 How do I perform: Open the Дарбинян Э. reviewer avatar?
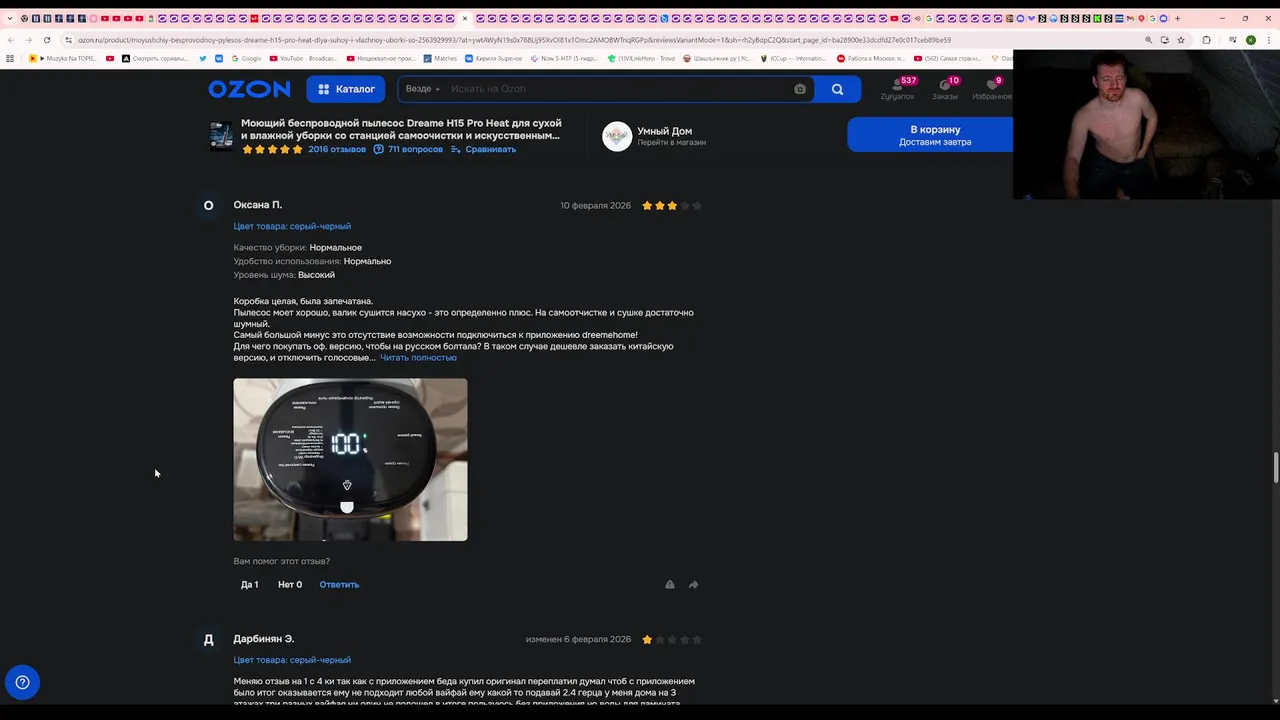208,639
